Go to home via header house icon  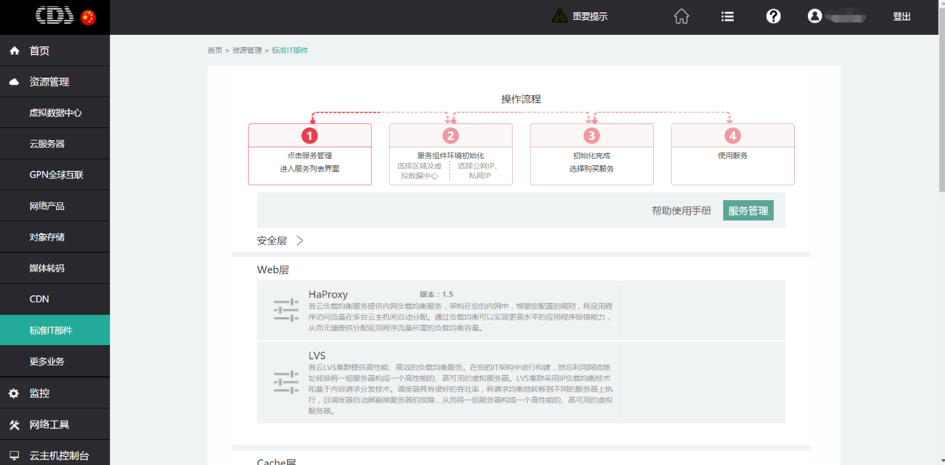pos(681,17)
